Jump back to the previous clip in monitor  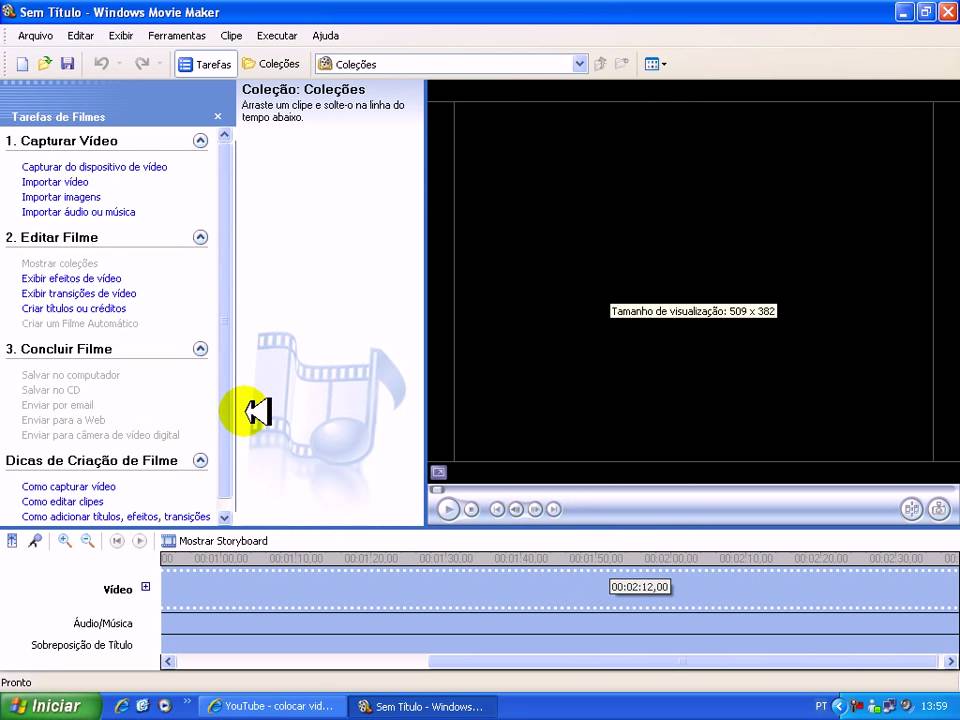(497, 509)
